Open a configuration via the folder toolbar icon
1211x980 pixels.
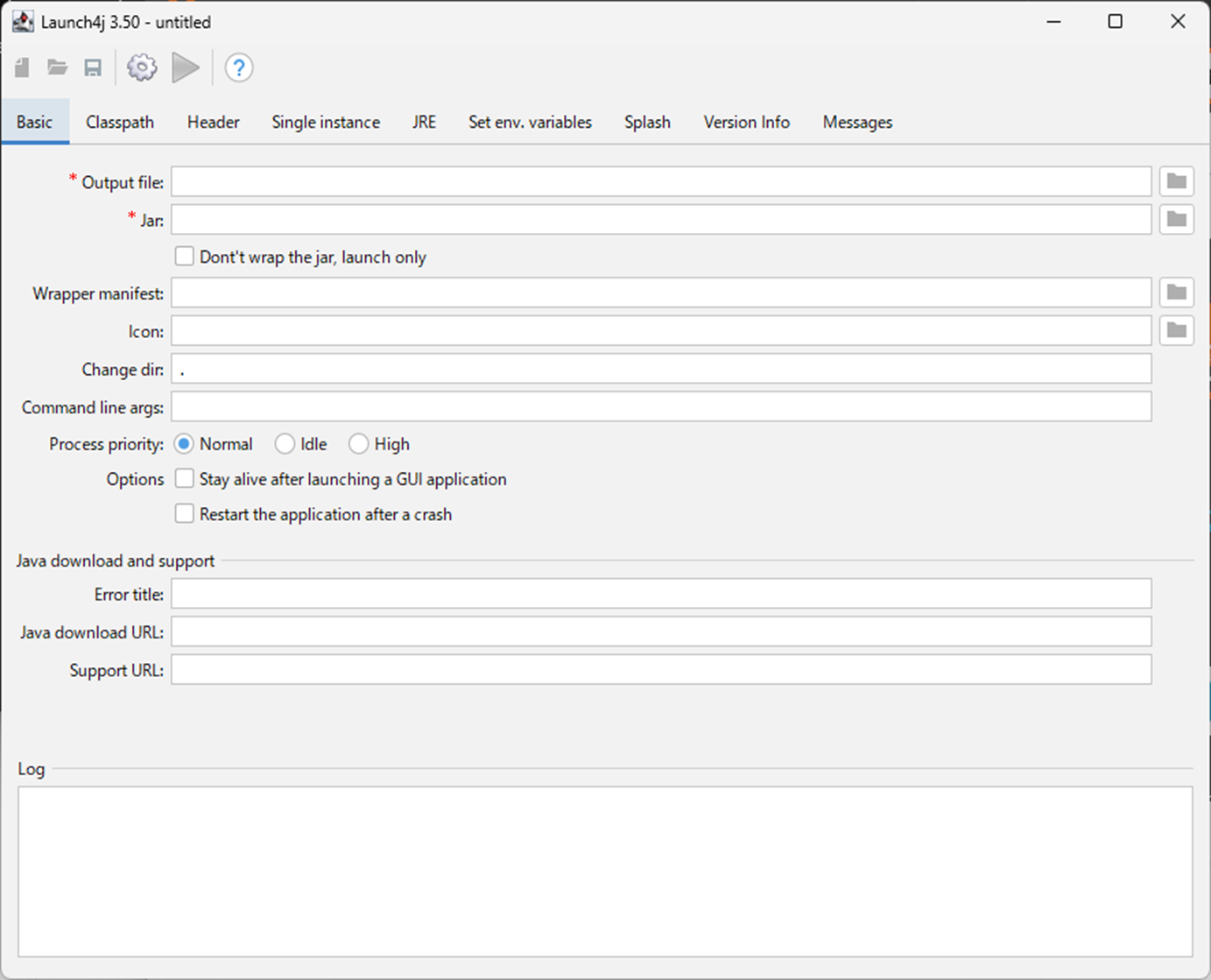click(x=58, y=67)
